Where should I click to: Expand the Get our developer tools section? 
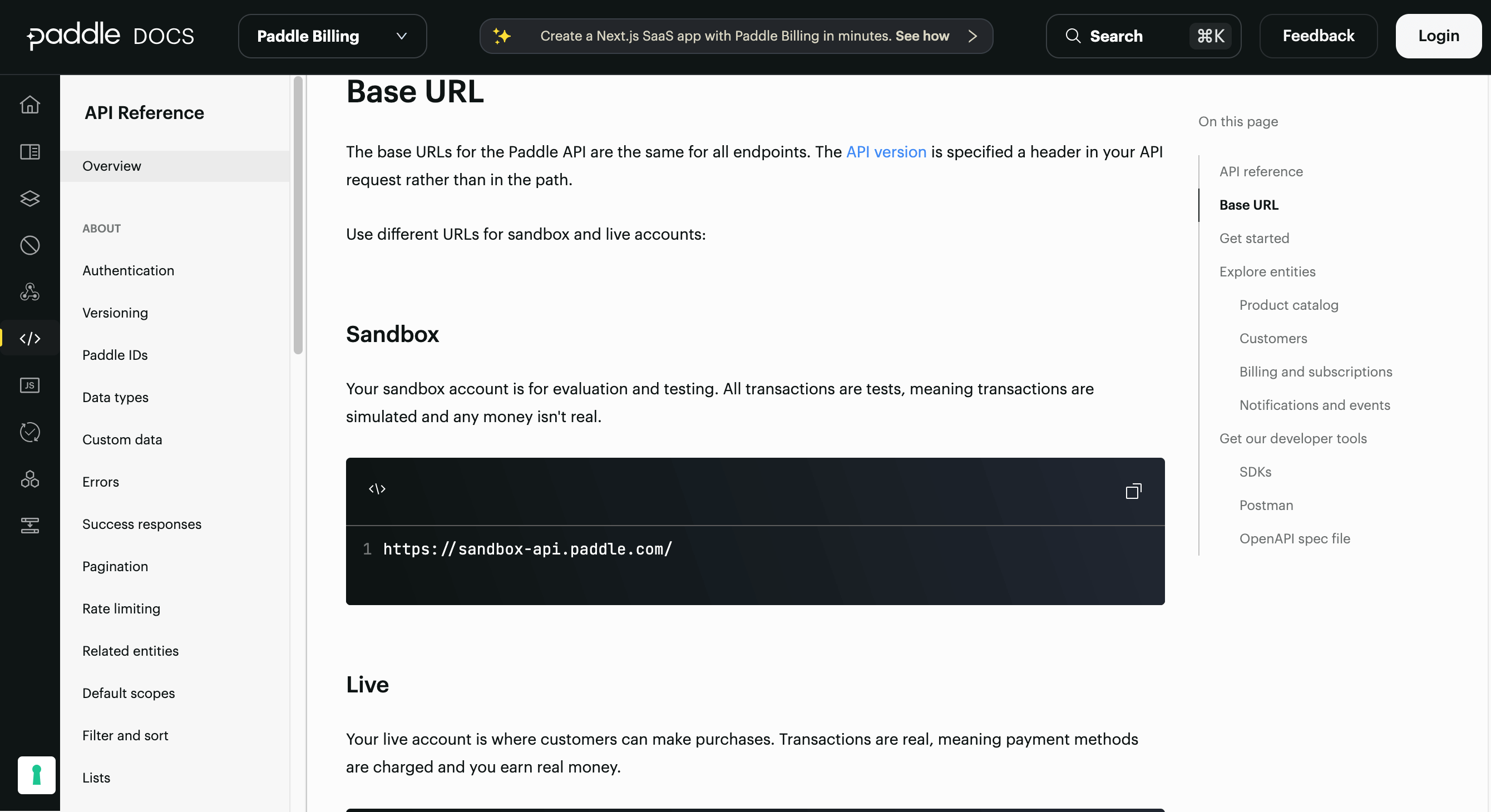pos(1293,438)
